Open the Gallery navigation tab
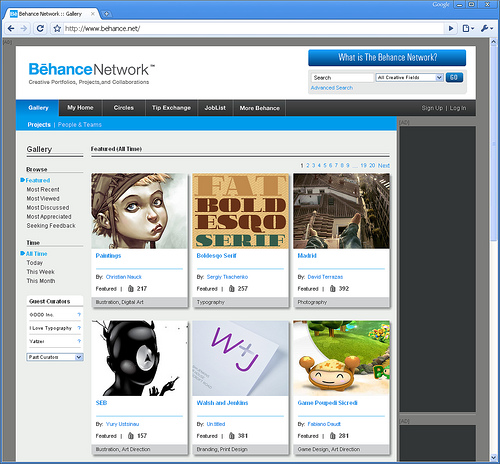Viewport: 500px width, 464px height. (37, 108)
